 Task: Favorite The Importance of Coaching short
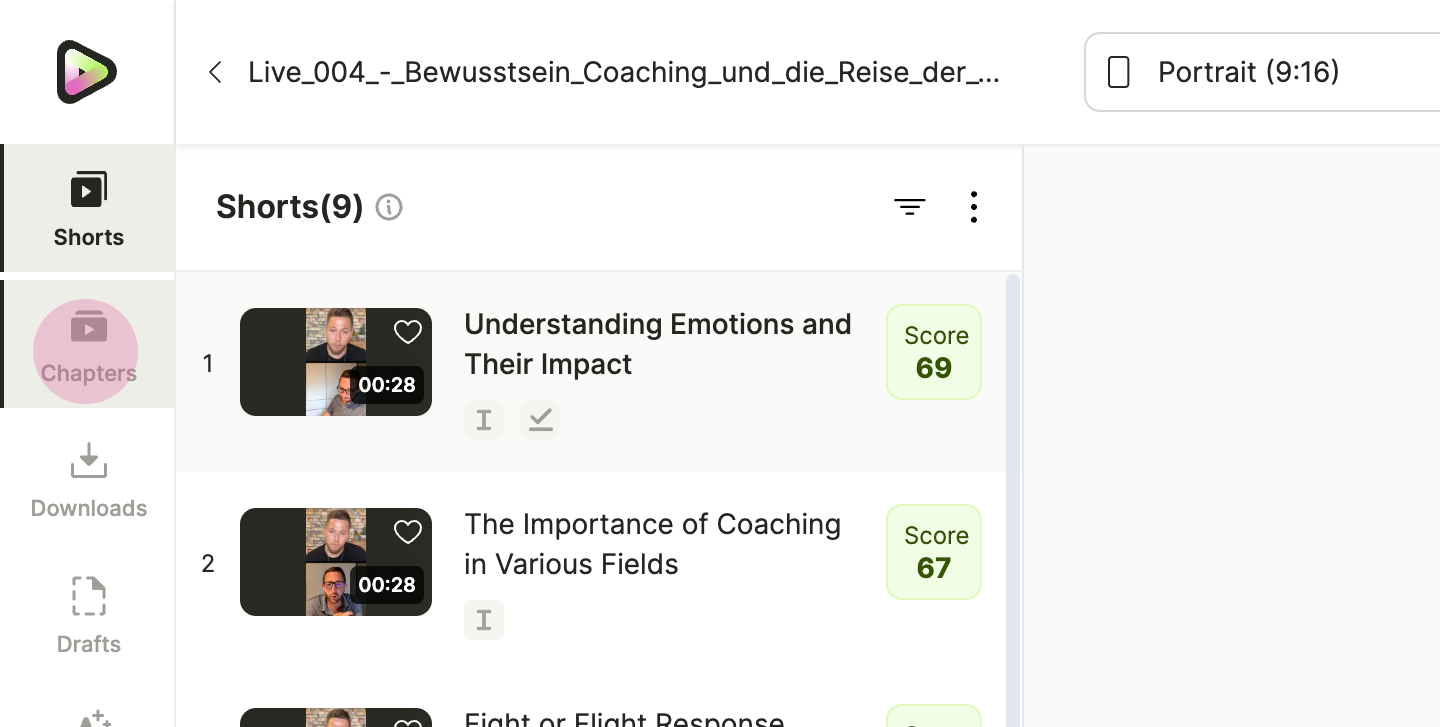point(408,532)
